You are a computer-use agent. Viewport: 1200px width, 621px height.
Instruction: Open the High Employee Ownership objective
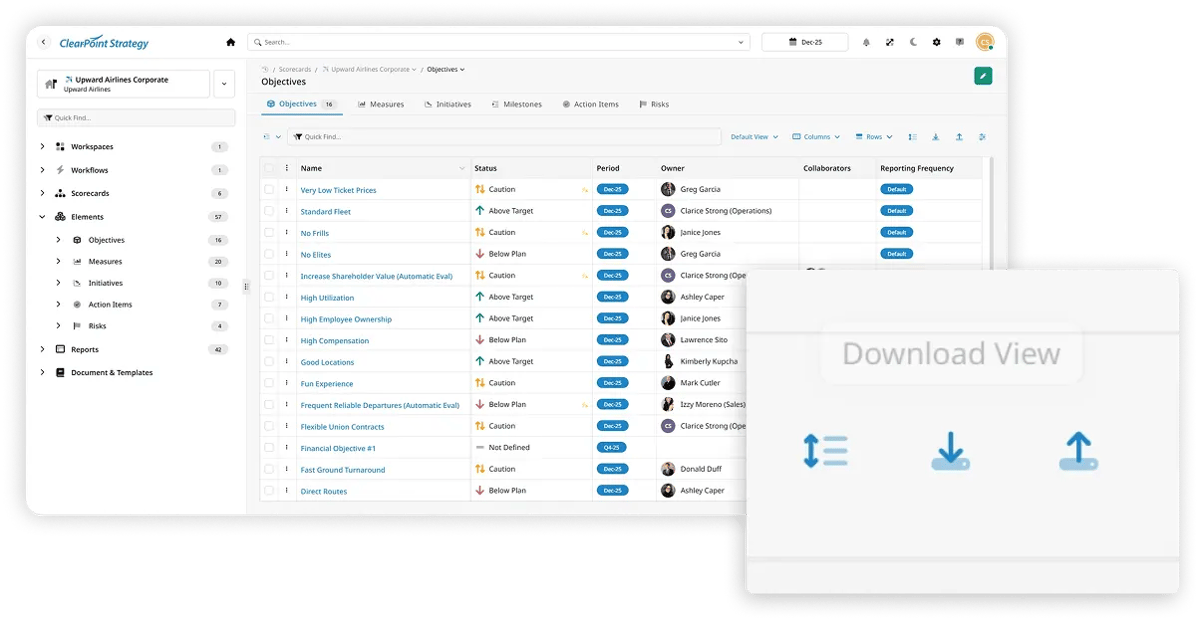pos(346,319)
